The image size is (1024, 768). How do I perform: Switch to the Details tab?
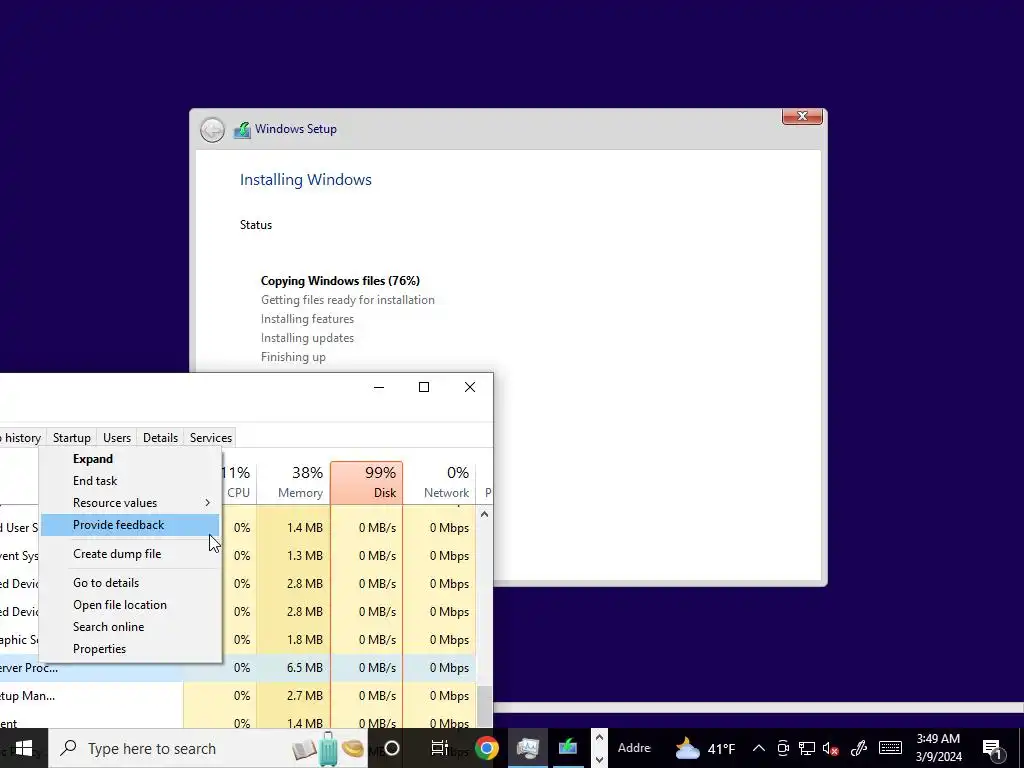point(161,438)
